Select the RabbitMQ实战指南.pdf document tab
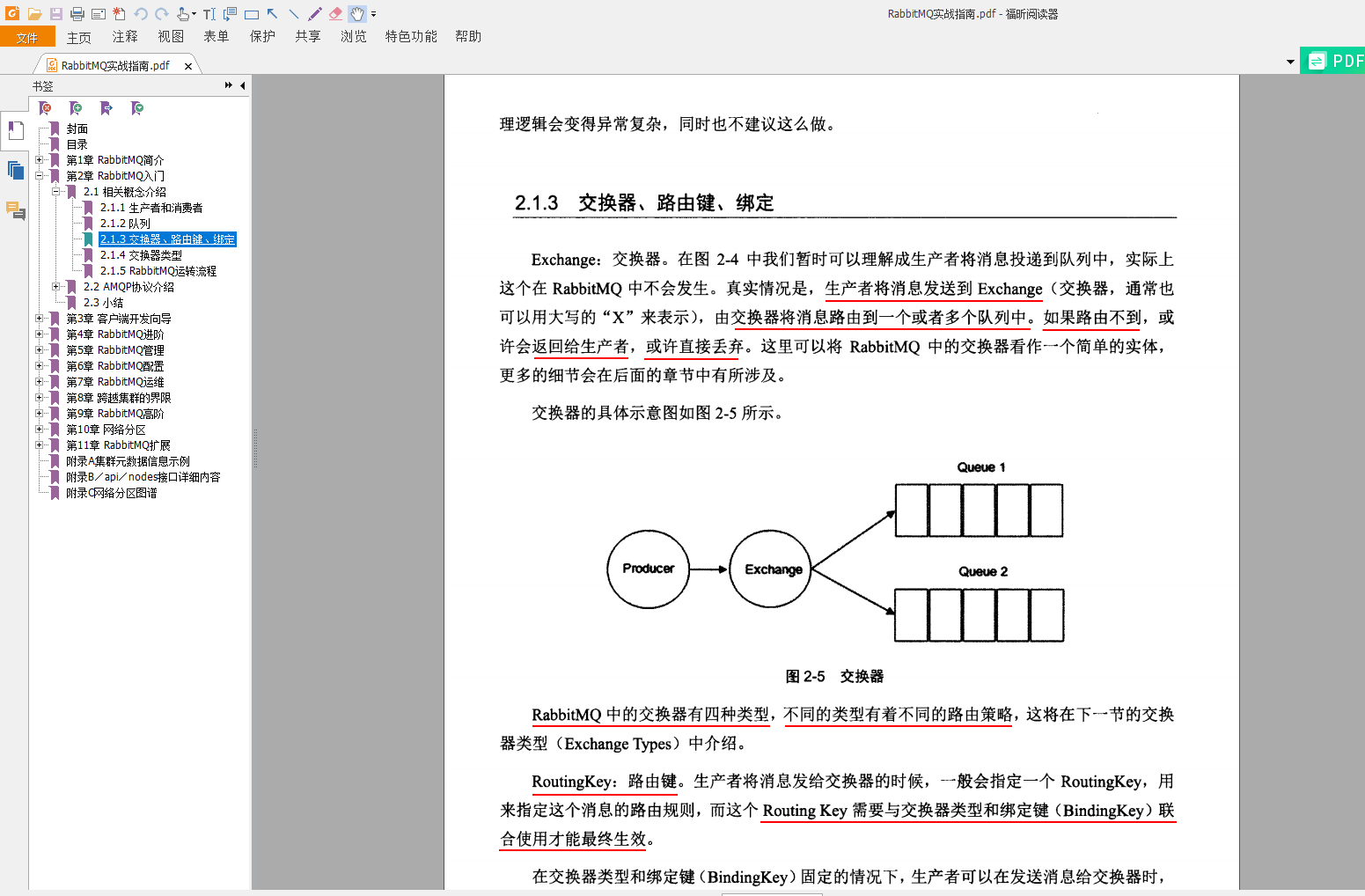 click(x=115, y=66)
